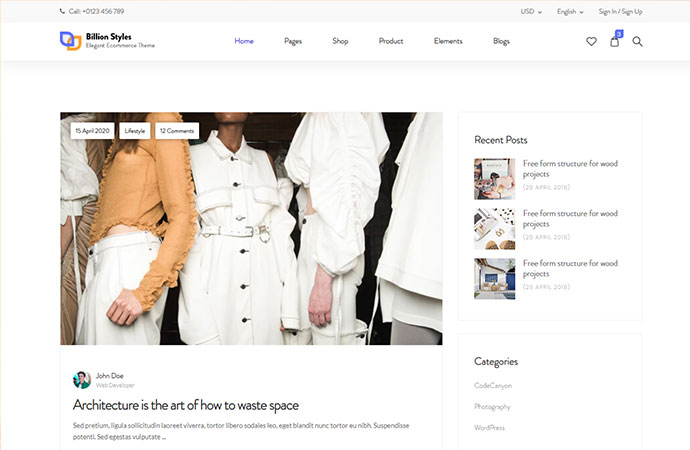
Task: Open the shopping cart bag icon
Action: point(614,42)
